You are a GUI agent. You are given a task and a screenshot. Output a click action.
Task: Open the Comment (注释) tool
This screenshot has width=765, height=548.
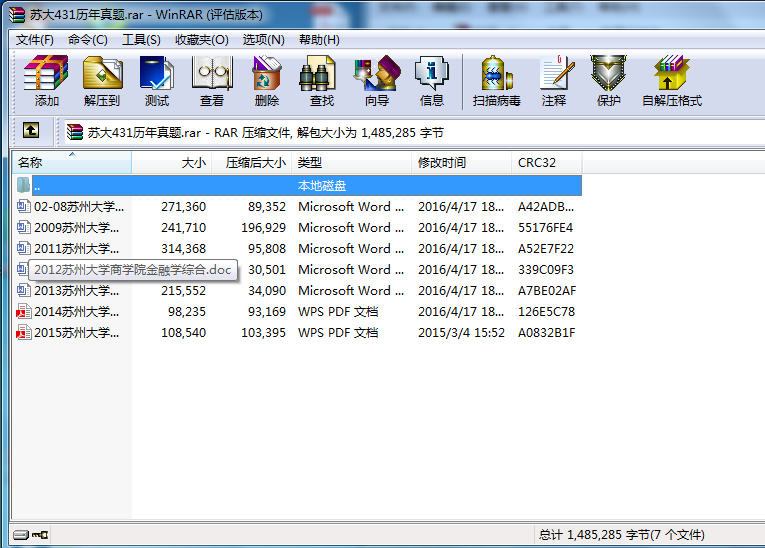pyautogui.click(x=556, y=73)
